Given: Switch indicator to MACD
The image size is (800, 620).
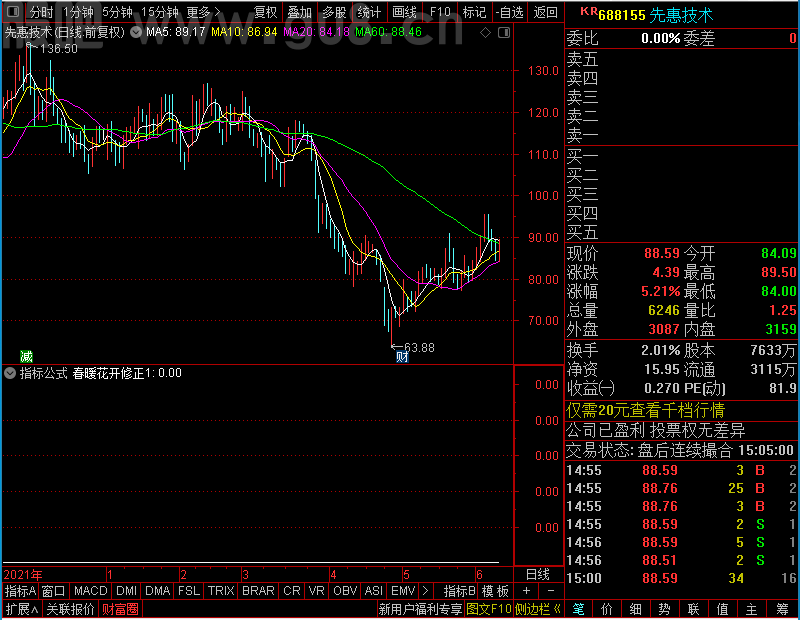Looking at the screenshot, I should point(90,591).
